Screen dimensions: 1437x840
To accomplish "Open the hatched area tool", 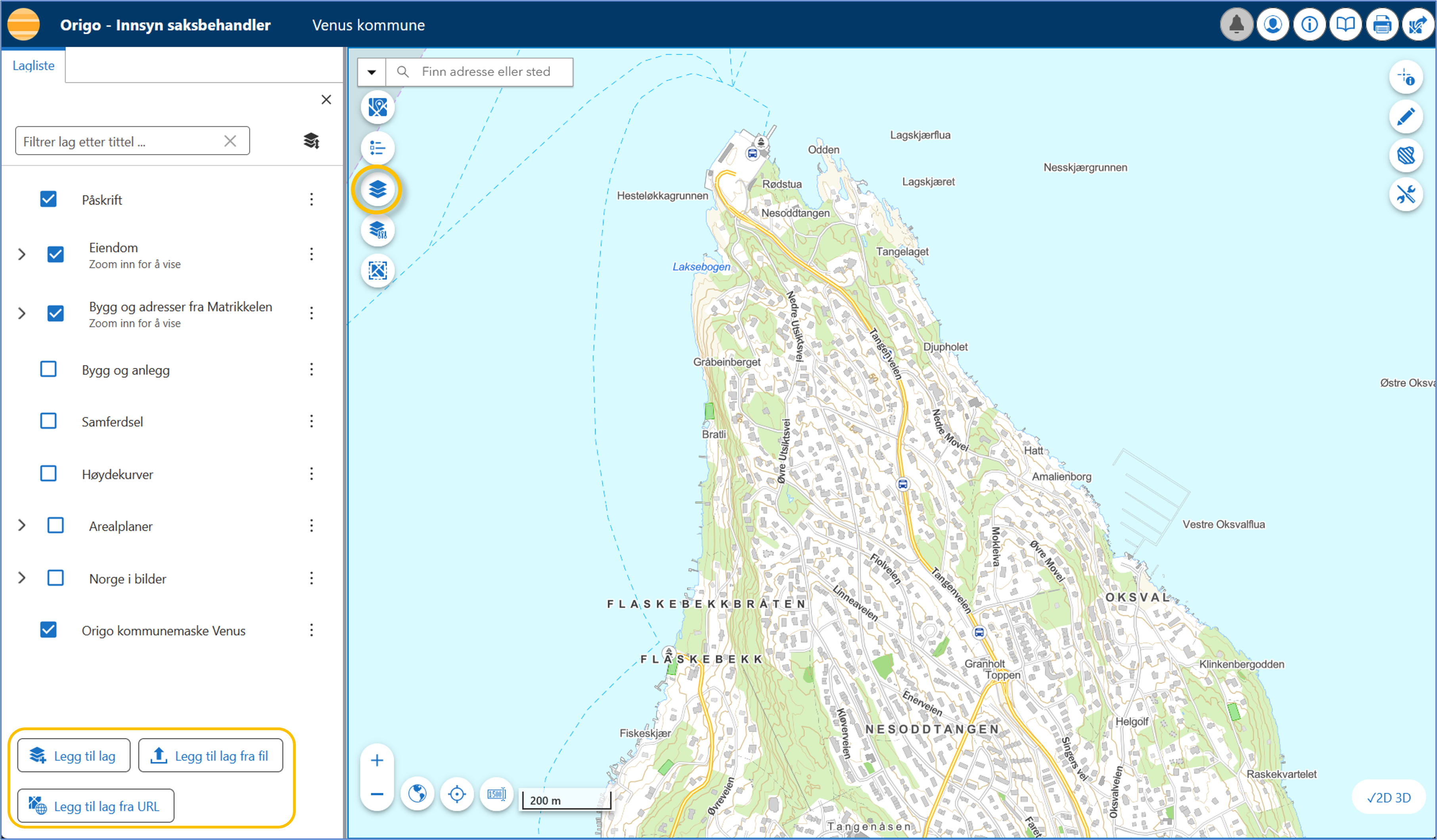I will pos(1406,155).
